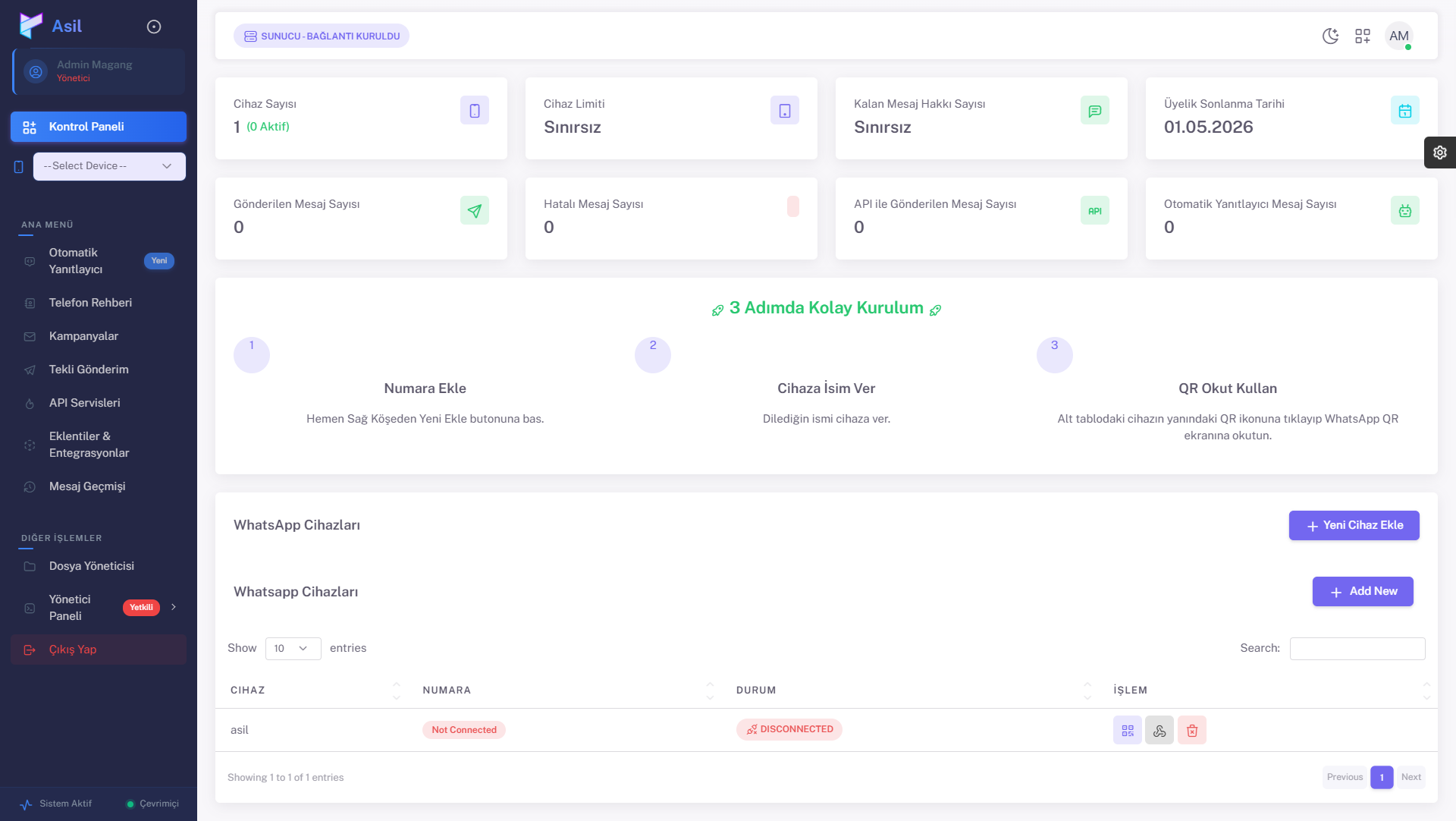The height and width of the screenshot is (821, 1456).
Task: Click Sunucu-Bağlantı Kuruldu status badge
Action: [x=322, y=36]
